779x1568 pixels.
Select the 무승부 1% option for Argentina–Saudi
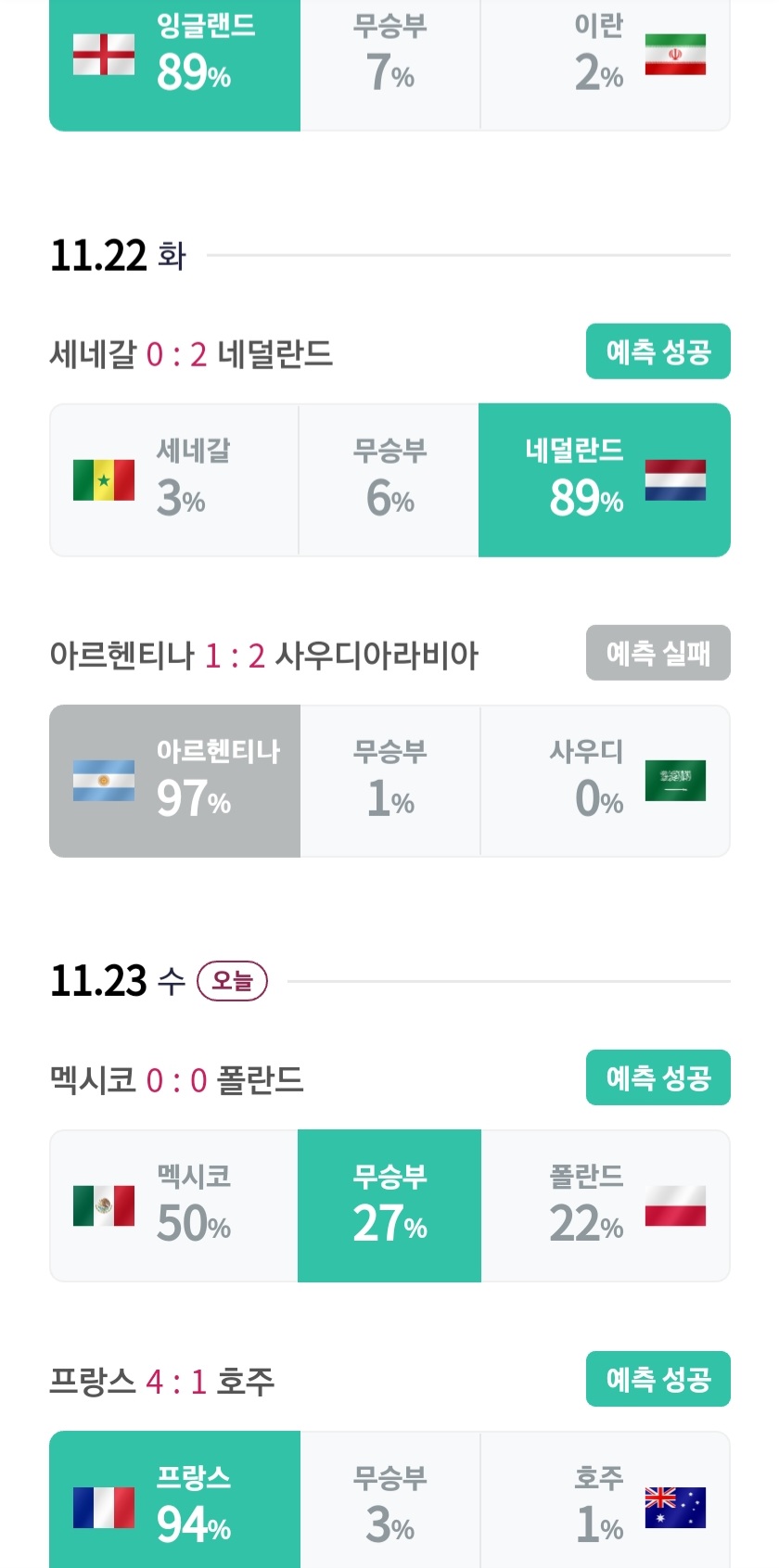coord(389,781)
